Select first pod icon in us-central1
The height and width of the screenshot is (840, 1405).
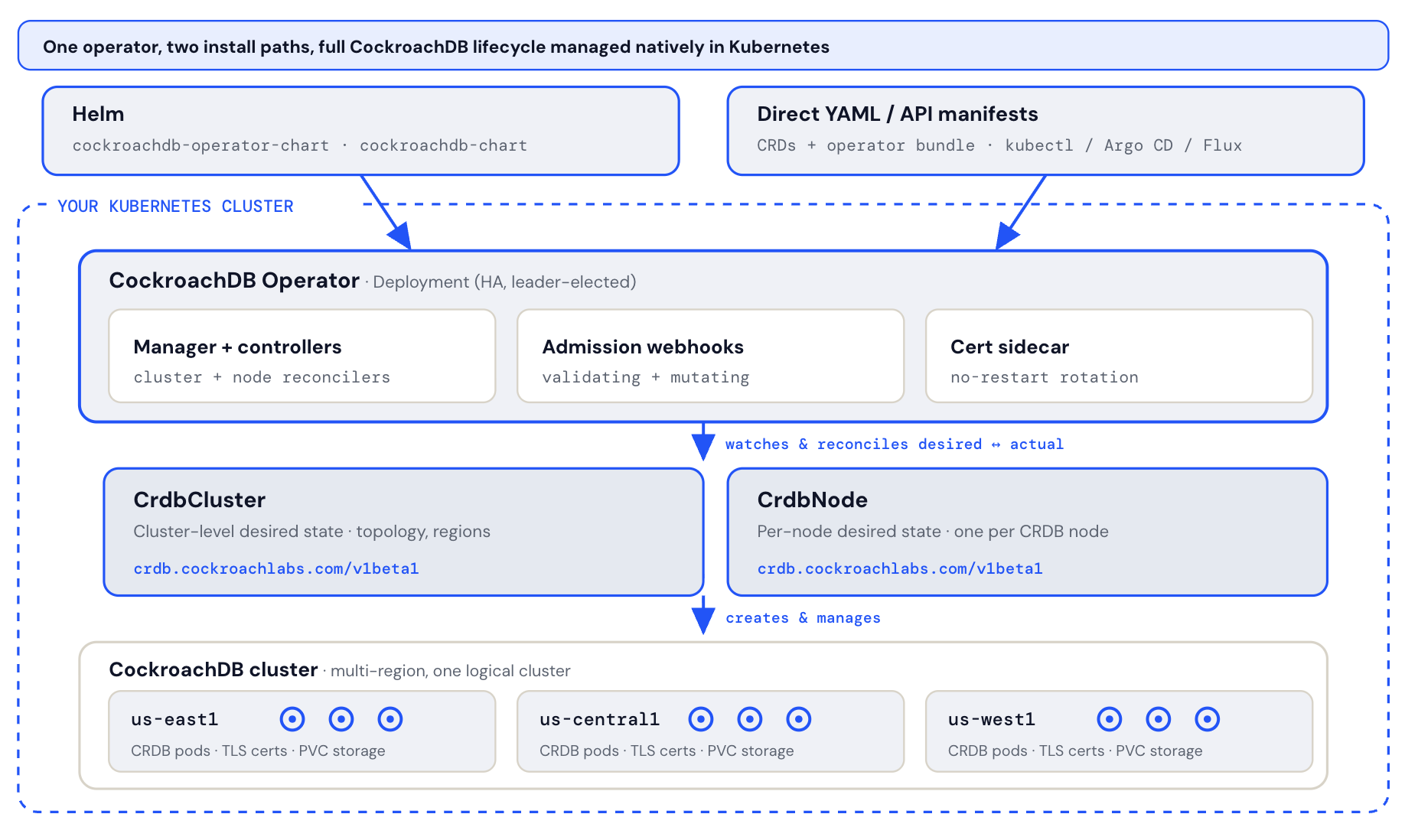[701, 719]
